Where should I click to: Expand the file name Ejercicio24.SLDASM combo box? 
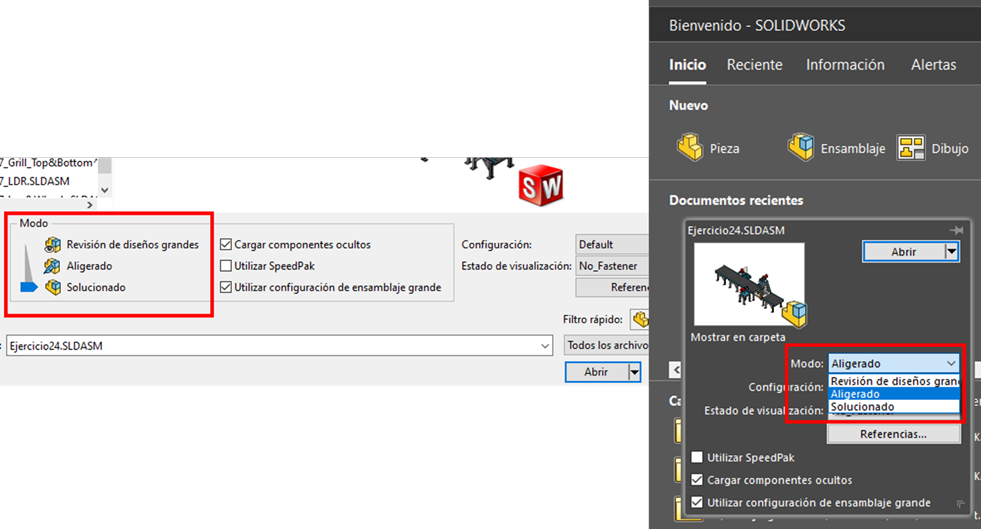[545, 346]
